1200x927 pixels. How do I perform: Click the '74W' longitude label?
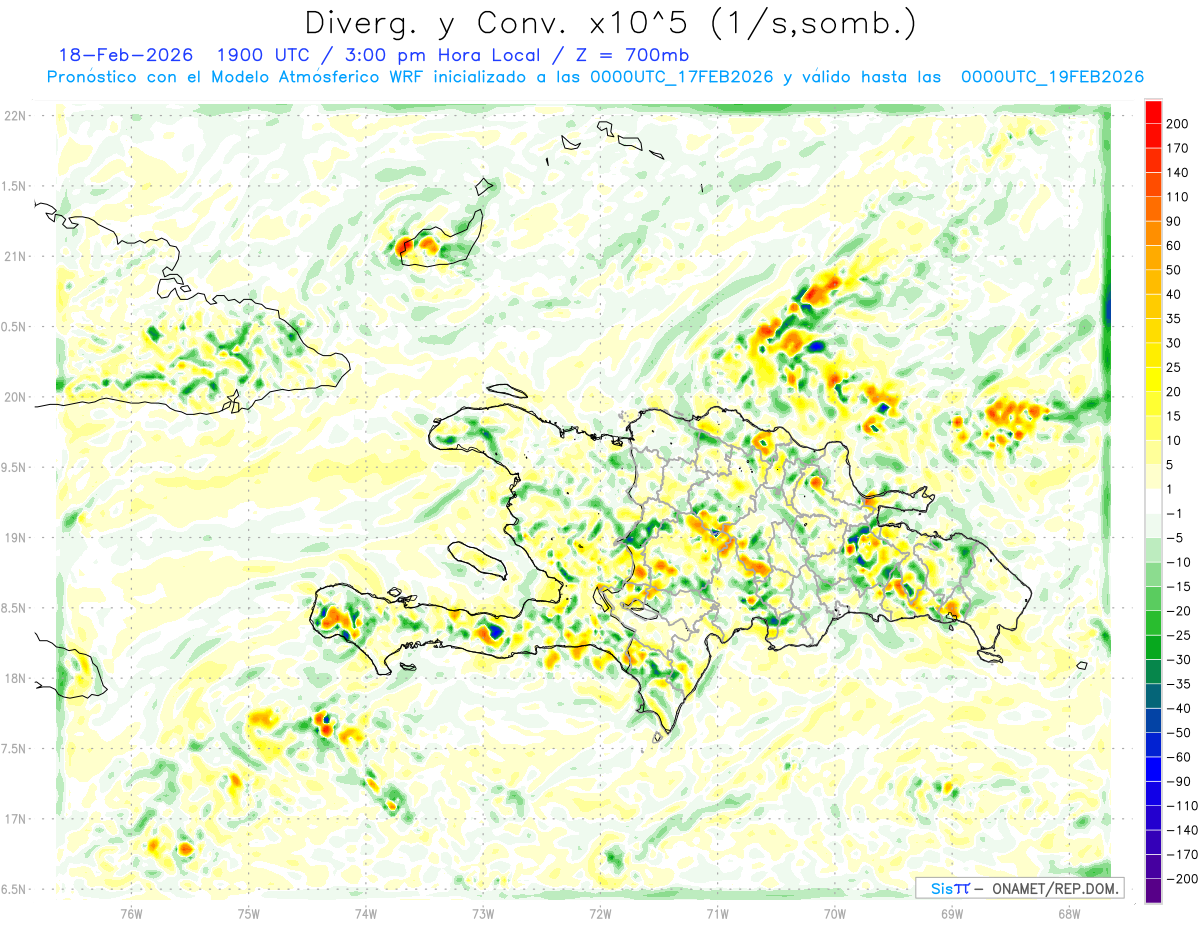[x=366, y=914]
